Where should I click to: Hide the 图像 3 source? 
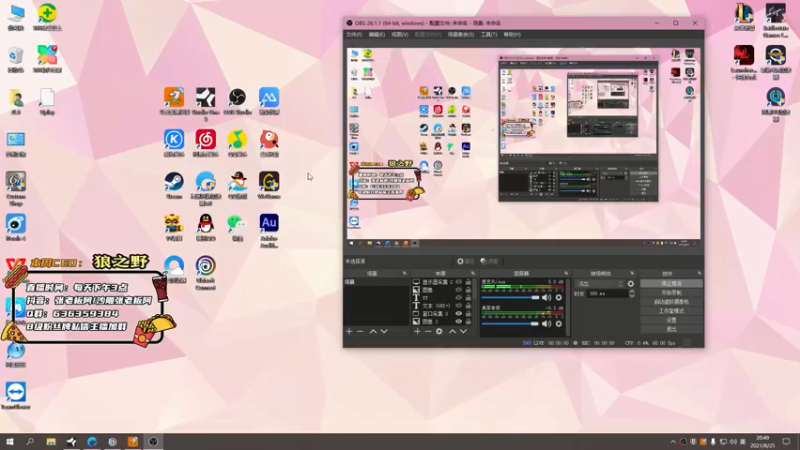tap(459, 322)
